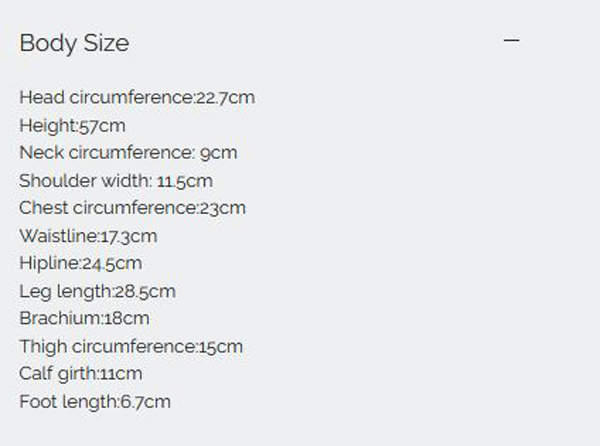Click the 15cm value after Thigh circumference
The width and height of the screenshot is (600, 446).
click(x=221, y=347)
